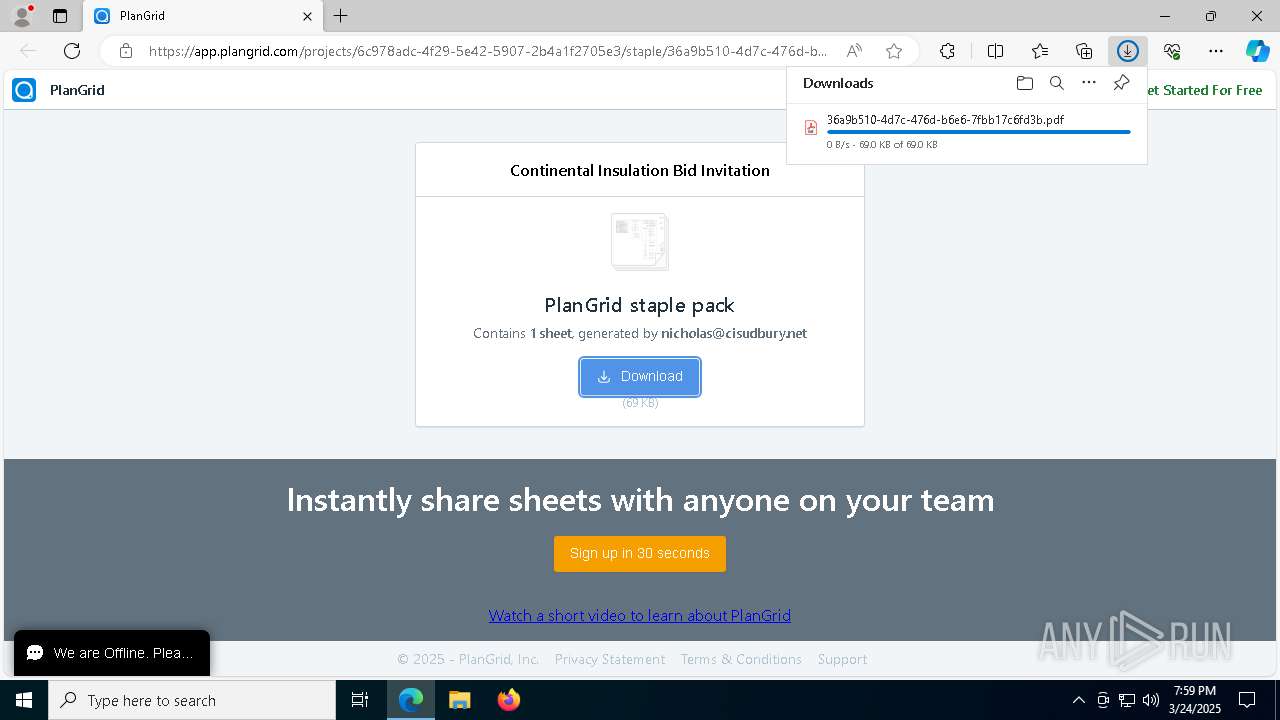
Task: Open downloads folder from Downloads panel
Action: (x=1025, y=83)
